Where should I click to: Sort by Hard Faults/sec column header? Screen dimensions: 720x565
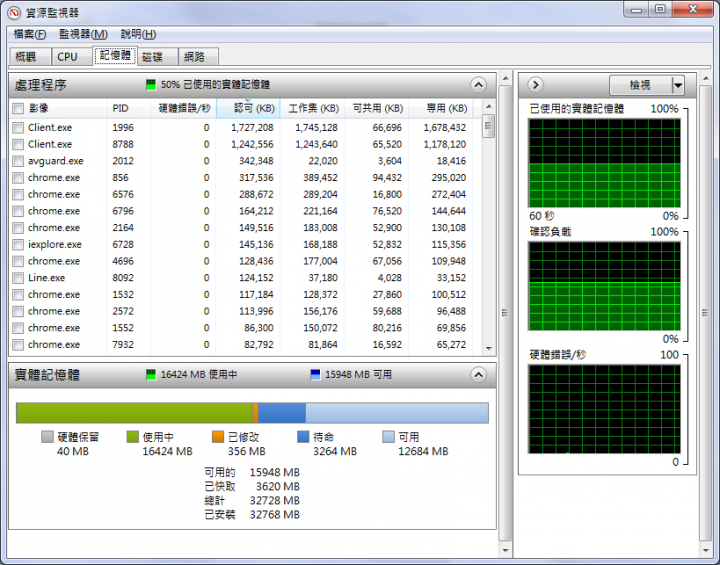tap(184, 108)
